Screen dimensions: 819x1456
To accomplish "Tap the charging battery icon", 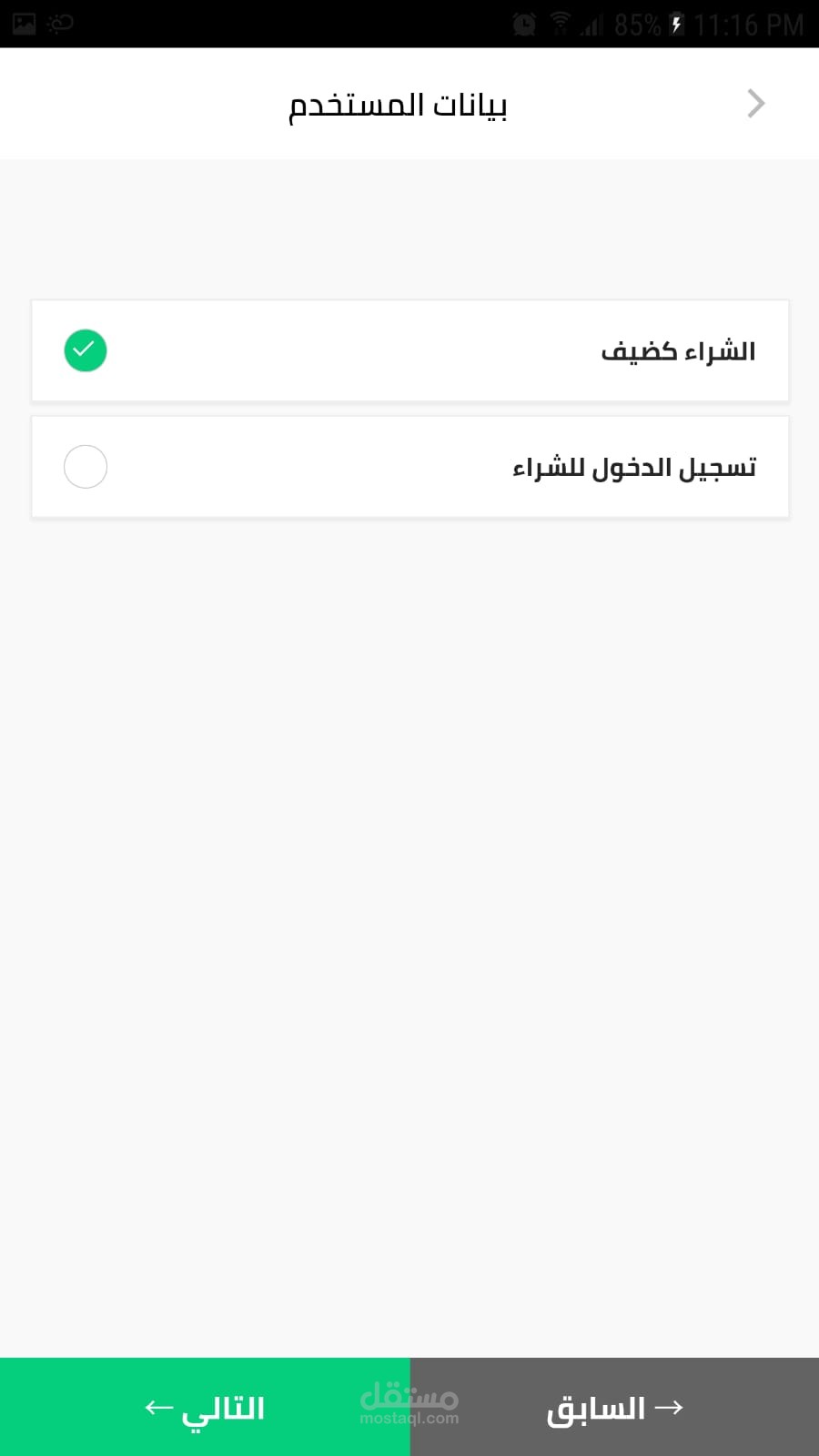I will pyautogui.click(x=676, y=25).
